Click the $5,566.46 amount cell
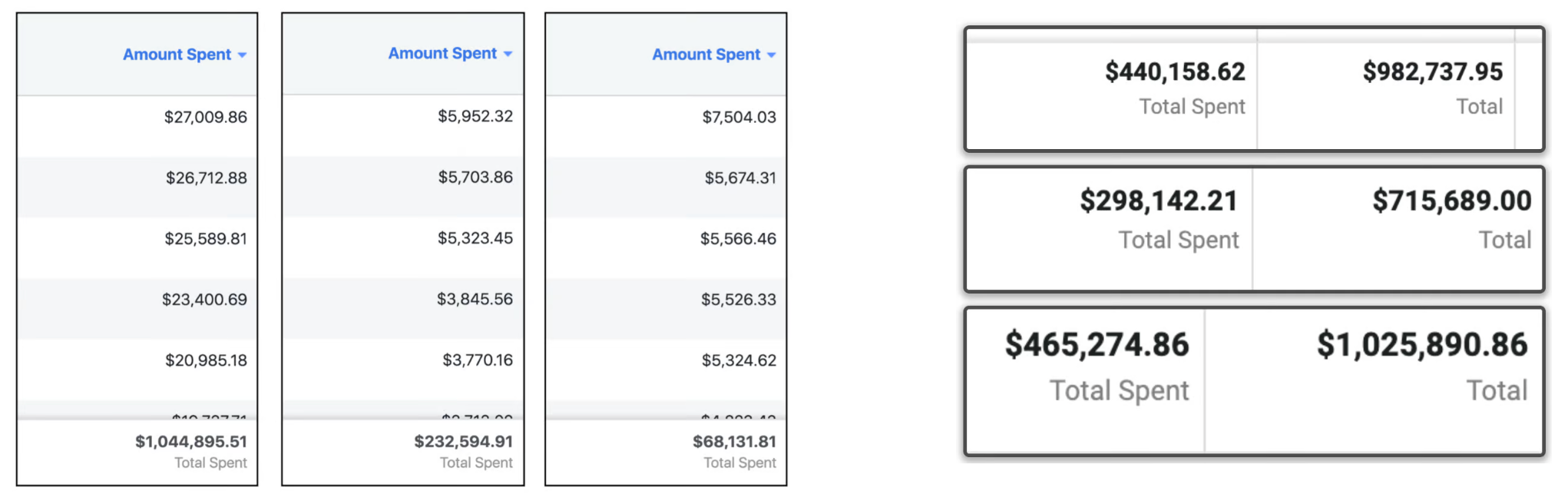This screenshot has width=1568, height=501. 738,238
